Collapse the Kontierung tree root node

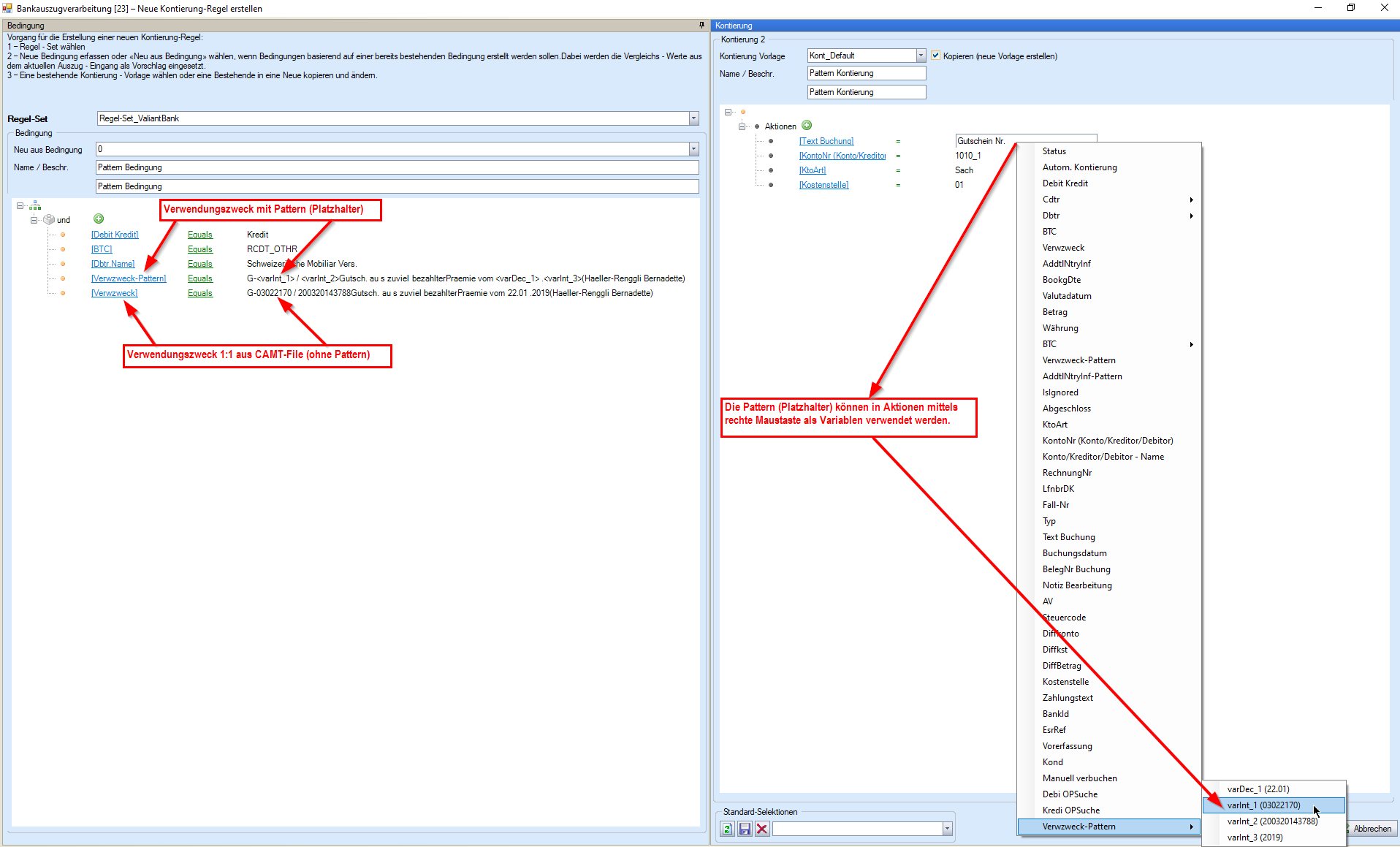[728, 112]
